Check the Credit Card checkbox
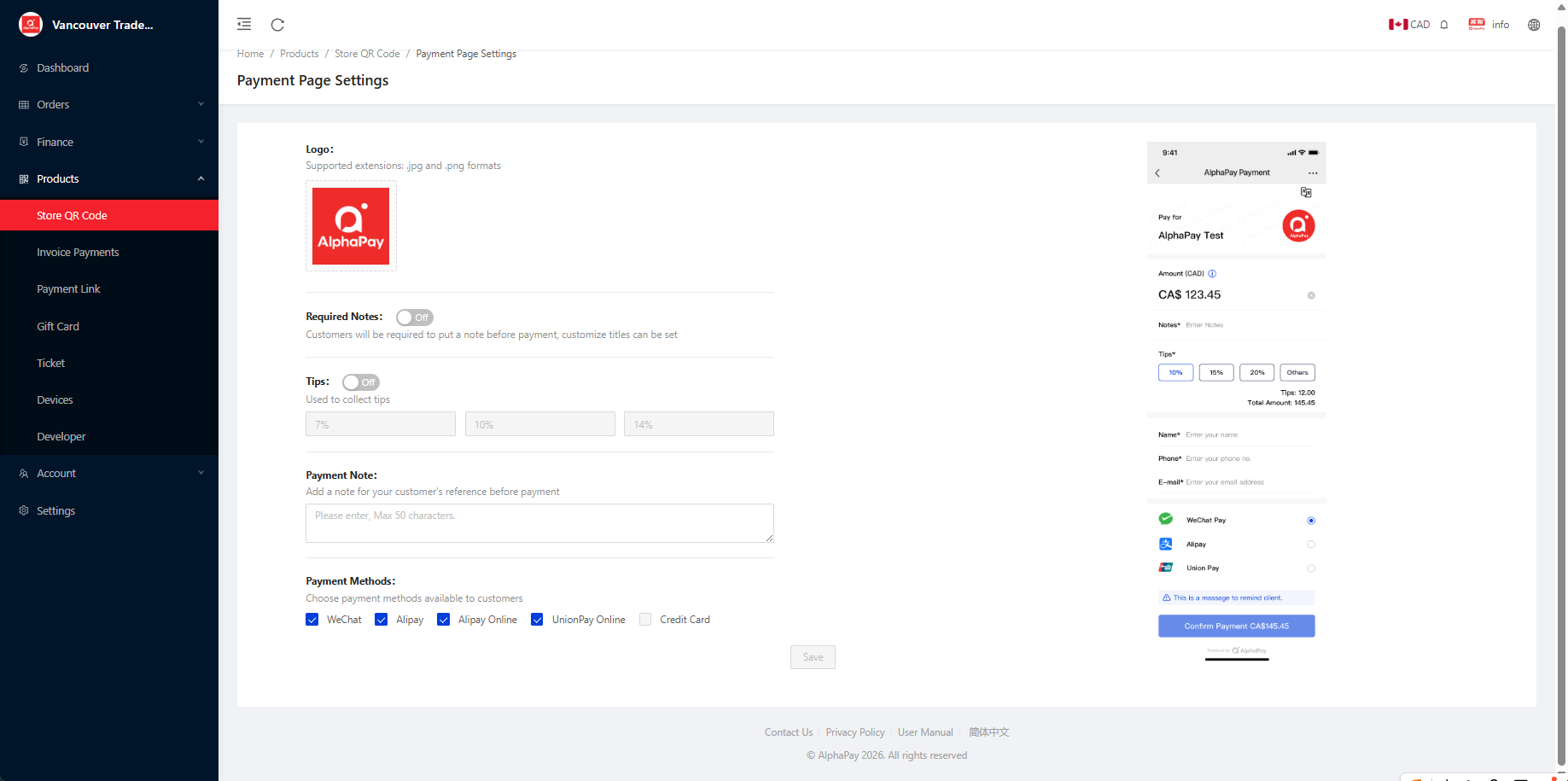 tap(645, 620)
